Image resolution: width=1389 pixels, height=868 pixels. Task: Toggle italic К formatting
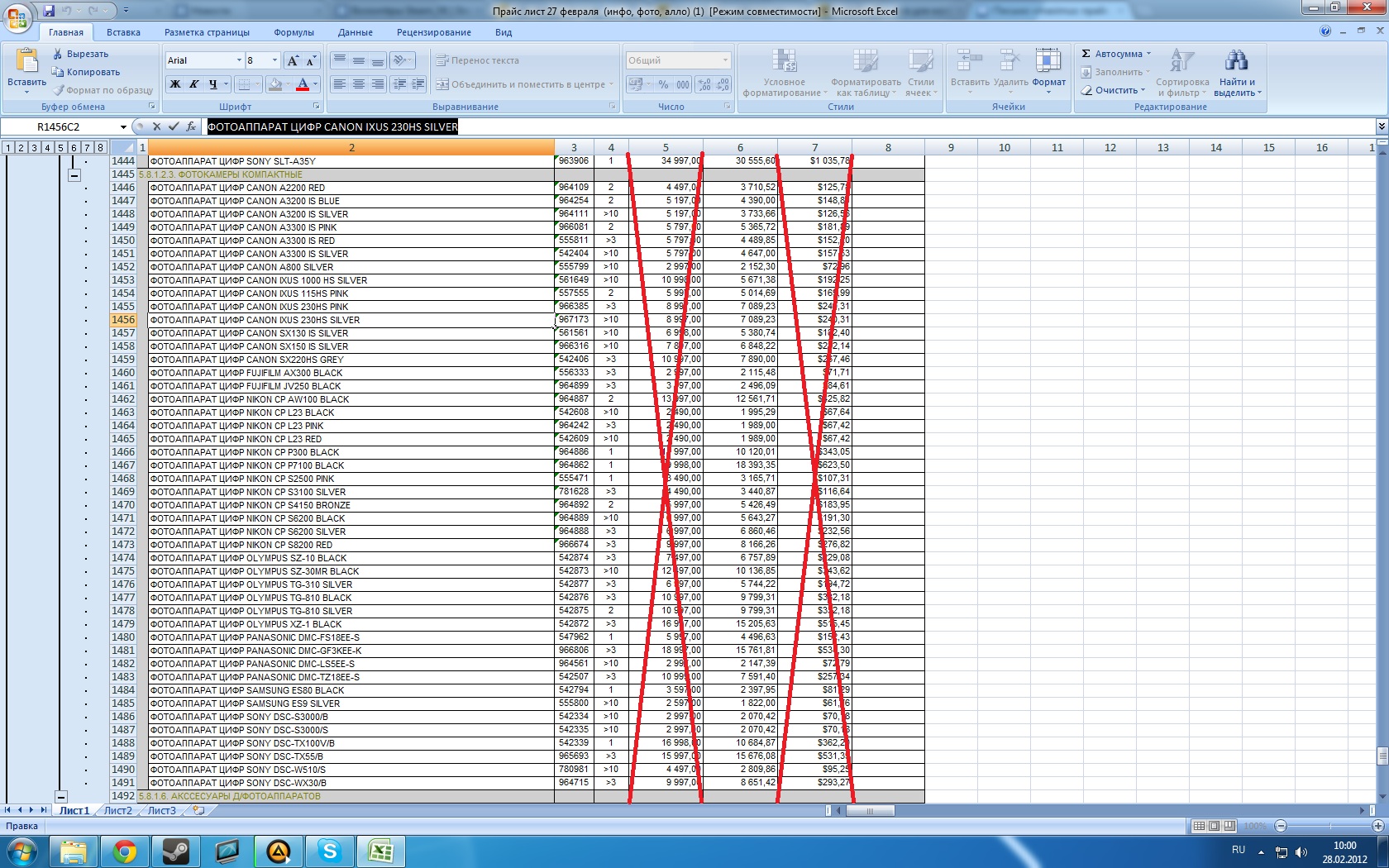193,84
